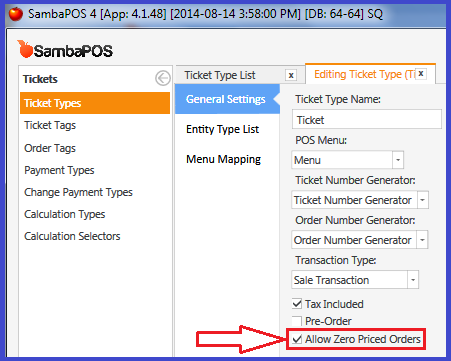Open Calculation Selectors in the sidebar
This screenshot has height=361, width=451.
72,236
